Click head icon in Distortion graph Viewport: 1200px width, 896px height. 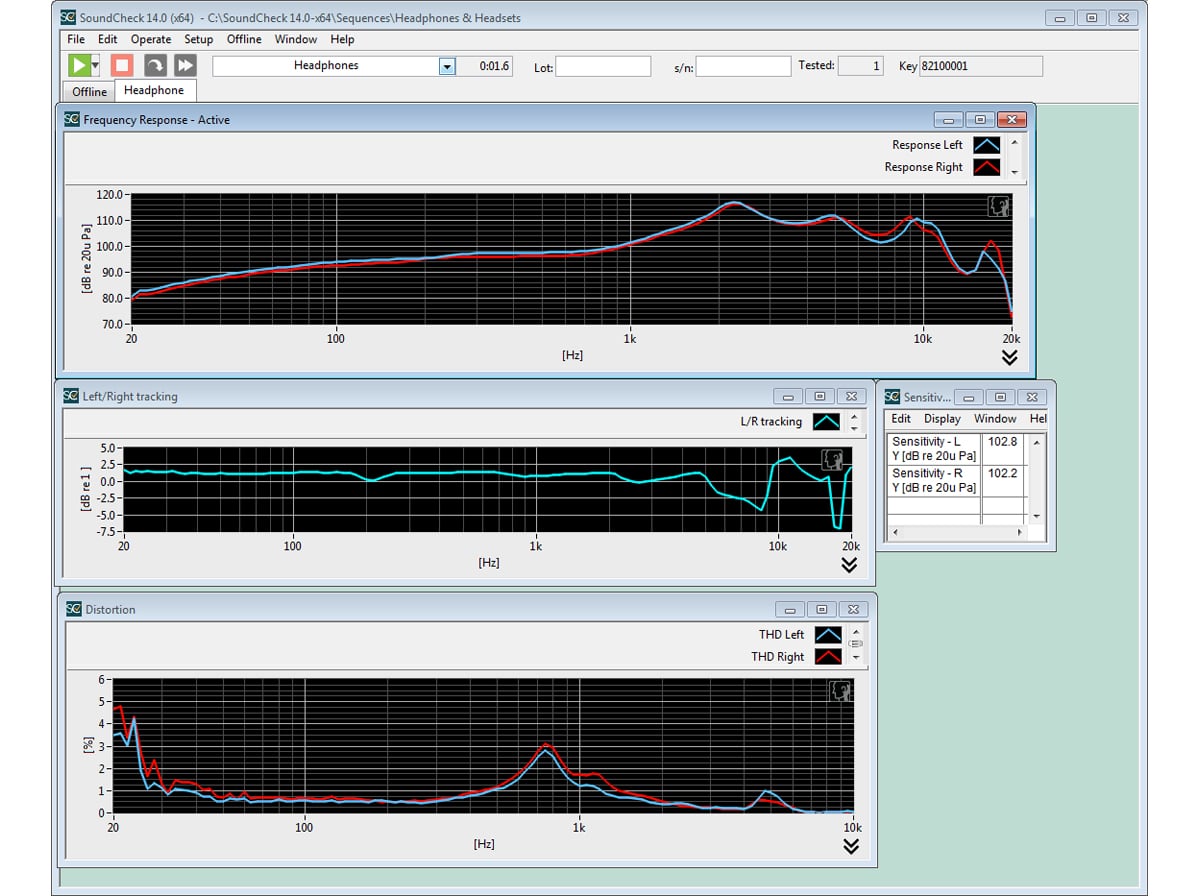pos(840,691)
